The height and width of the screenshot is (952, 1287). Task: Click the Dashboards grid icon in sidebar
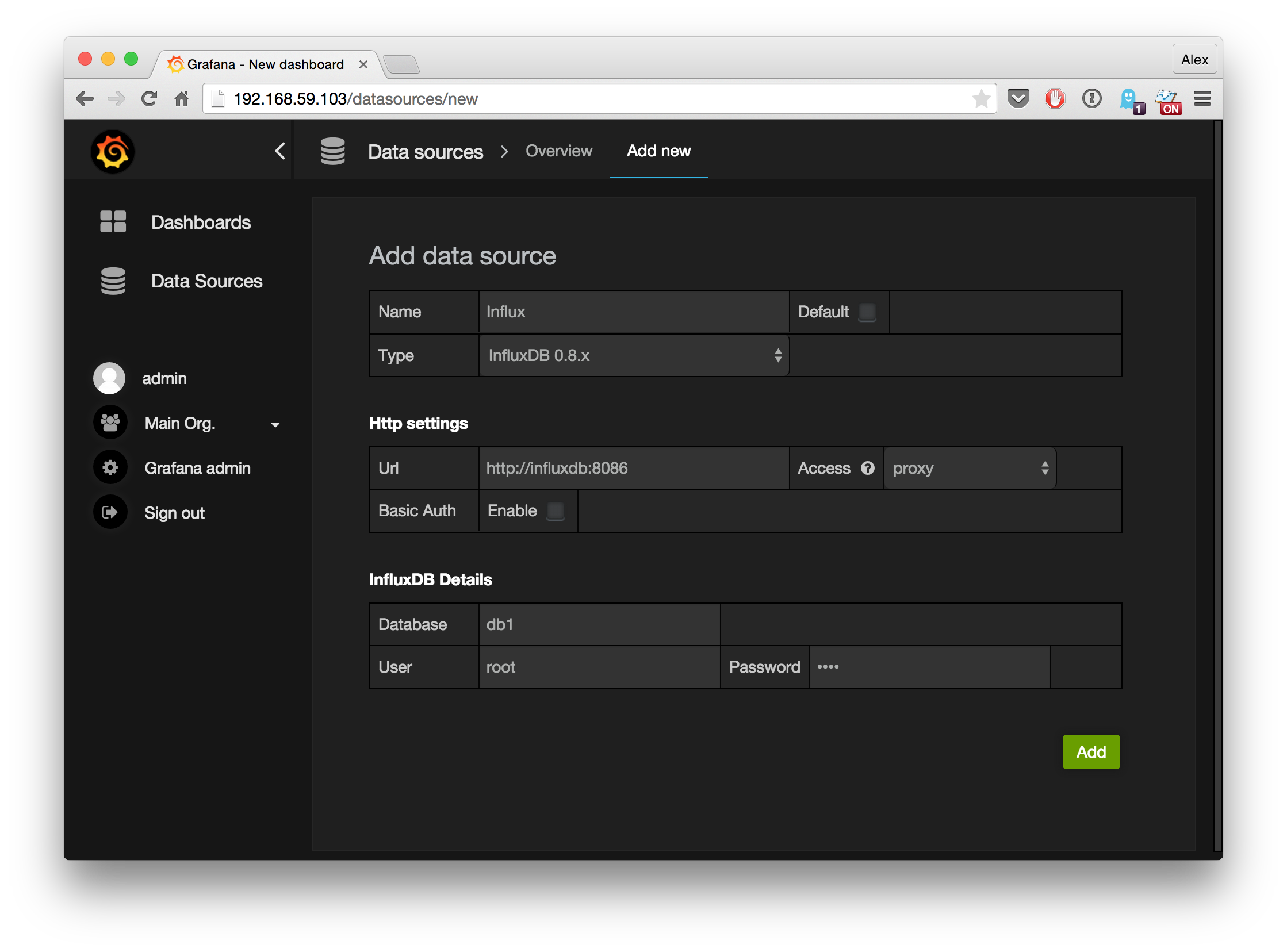click(113, 221)
